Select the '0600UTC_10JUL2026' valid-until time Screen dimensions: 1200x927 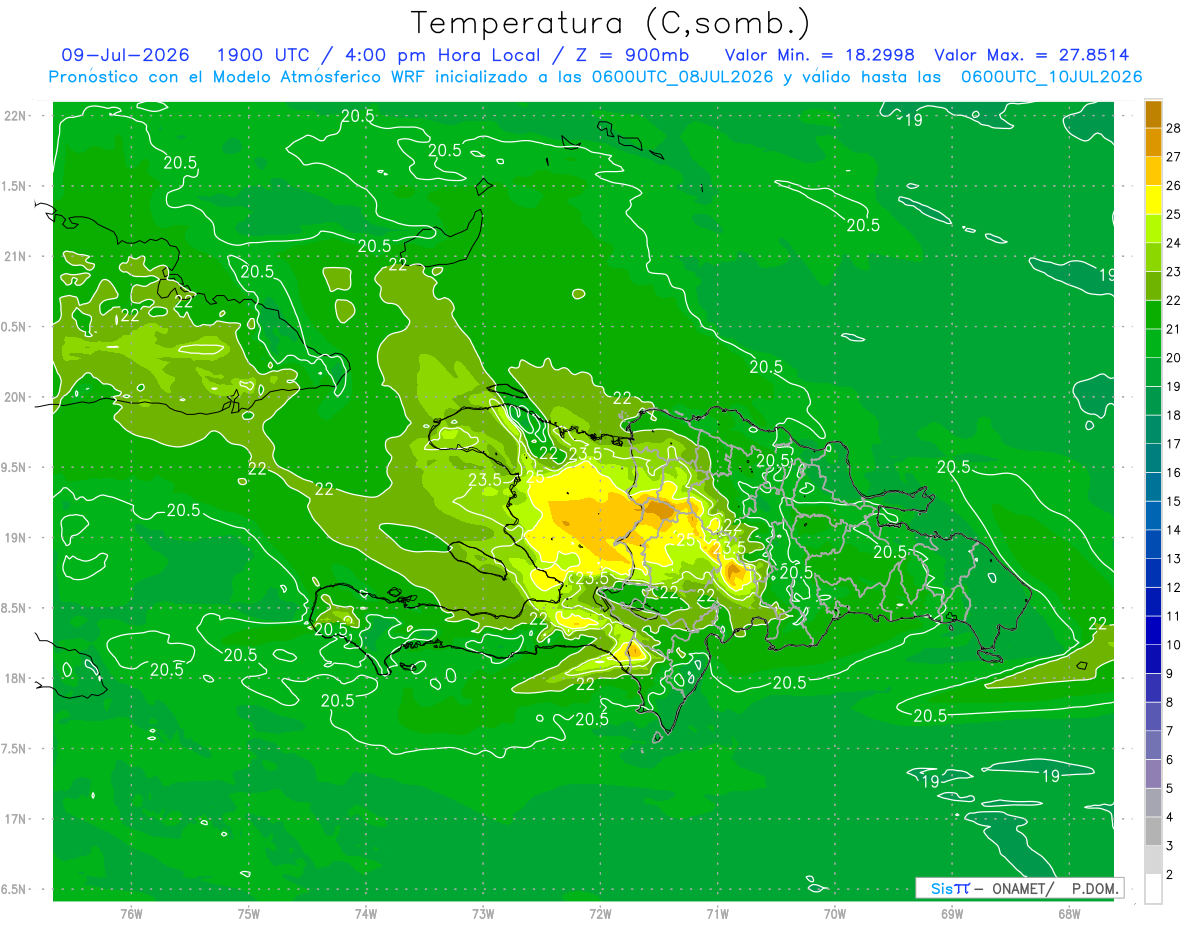click(x=1053, y=77)
